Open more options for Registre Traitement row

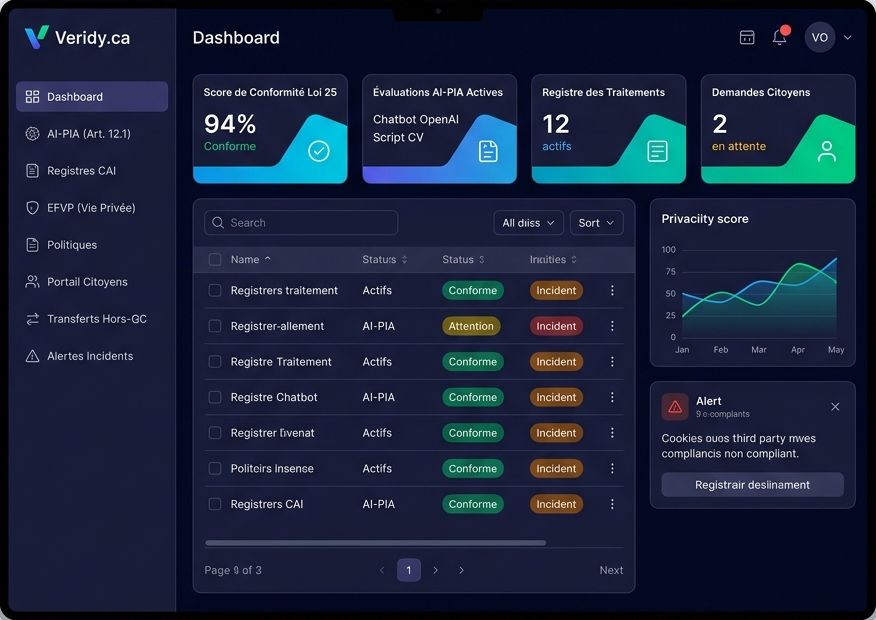(x=612, y=362)
